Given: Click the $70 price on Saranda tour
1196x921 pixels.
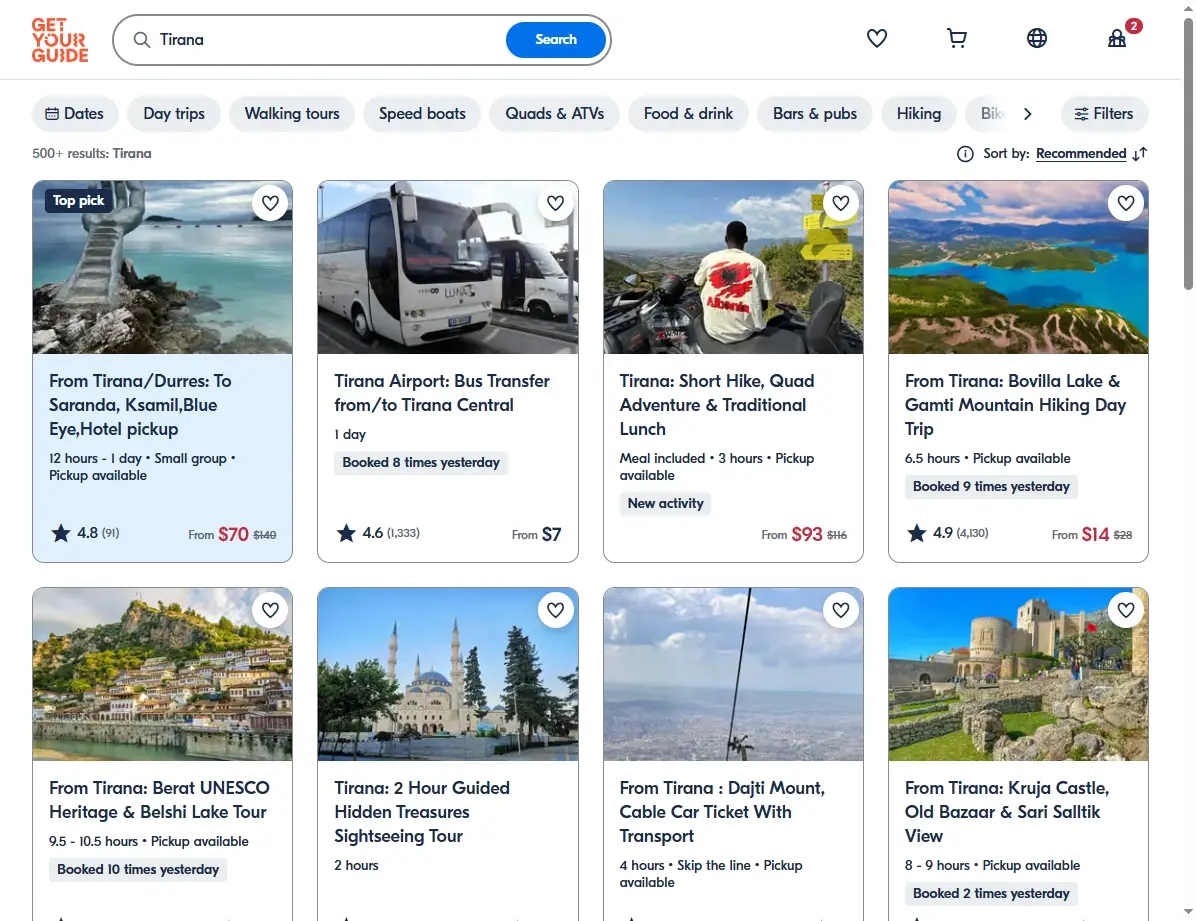Looking at the screenshot, I should 233,534.
